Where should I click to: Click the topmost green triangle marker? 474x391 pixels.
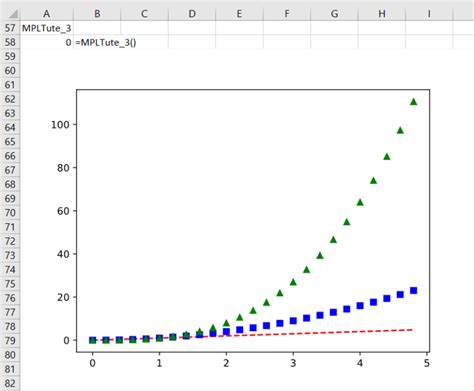414,102
